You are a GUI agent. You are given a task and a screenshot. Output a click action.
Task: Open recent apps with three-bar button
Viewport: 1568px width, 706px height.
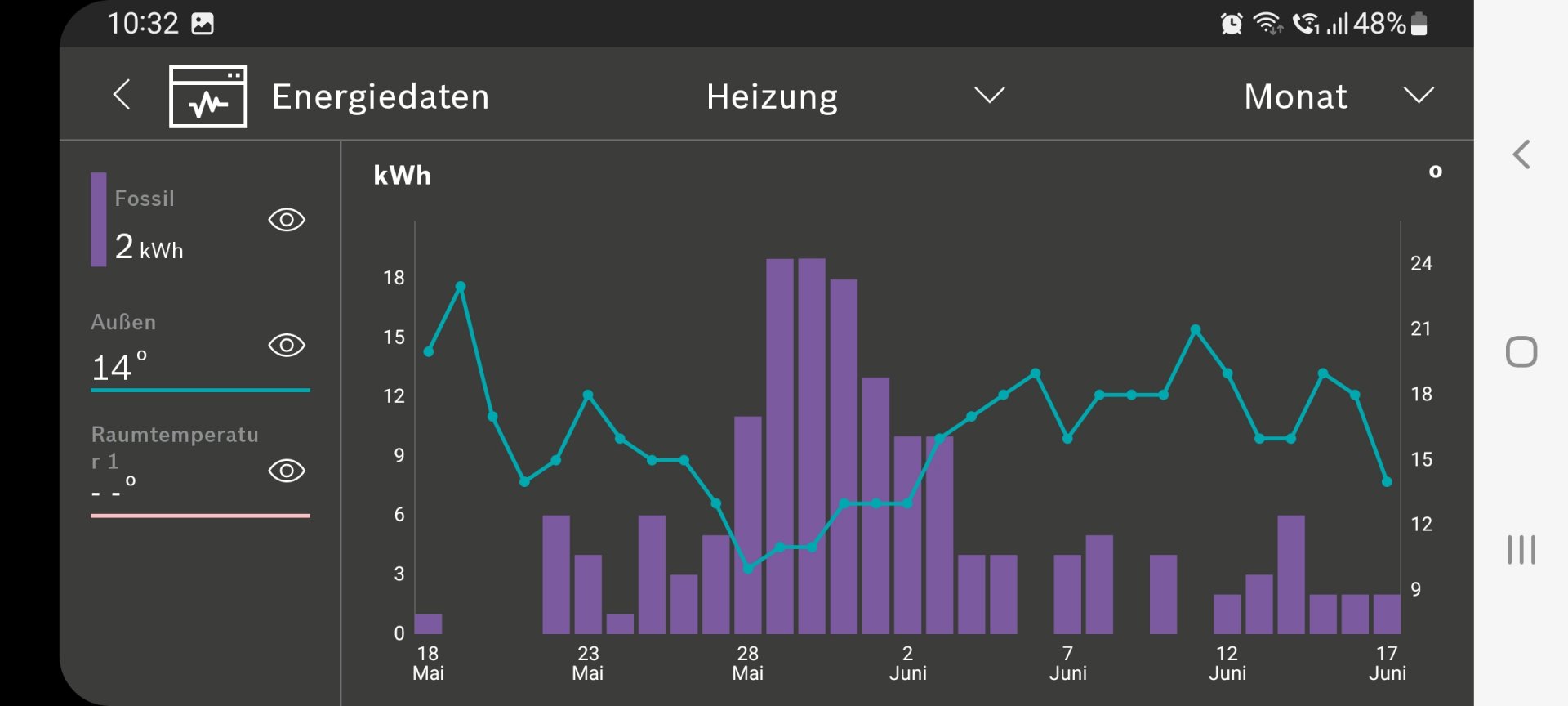coord(1521,549)
